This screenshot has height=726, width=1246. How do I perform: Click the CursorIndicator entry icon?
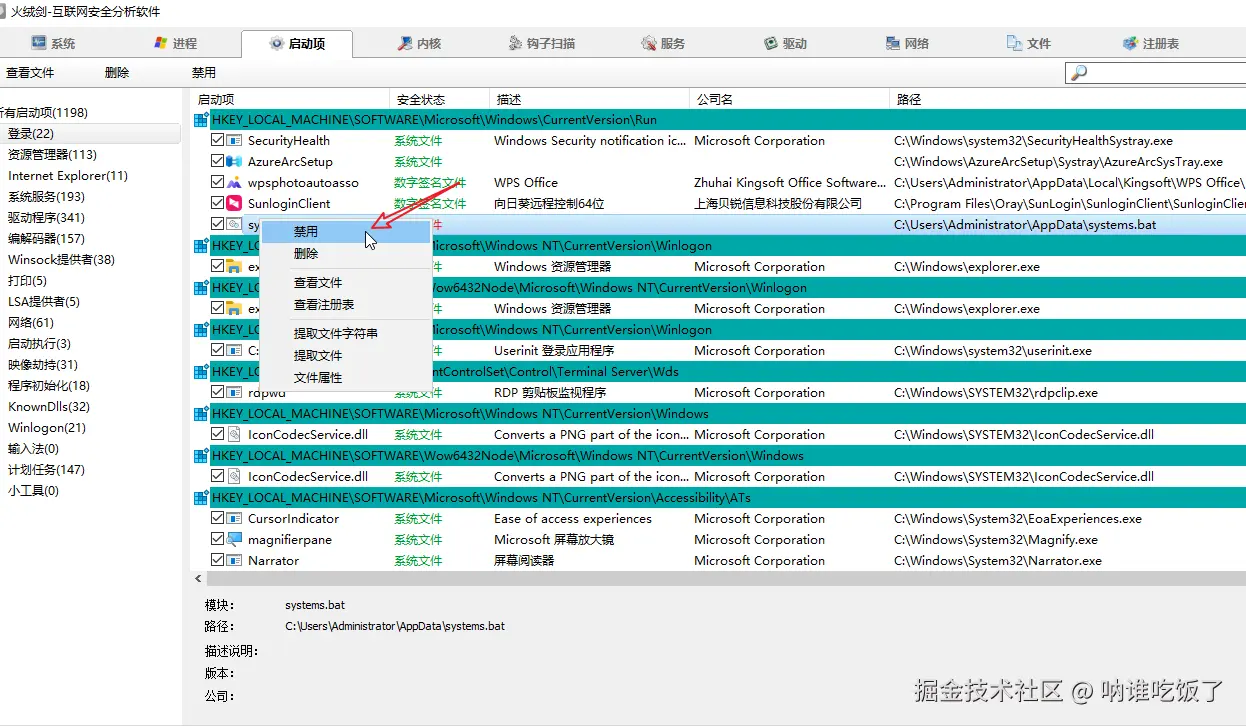(234, 519)
